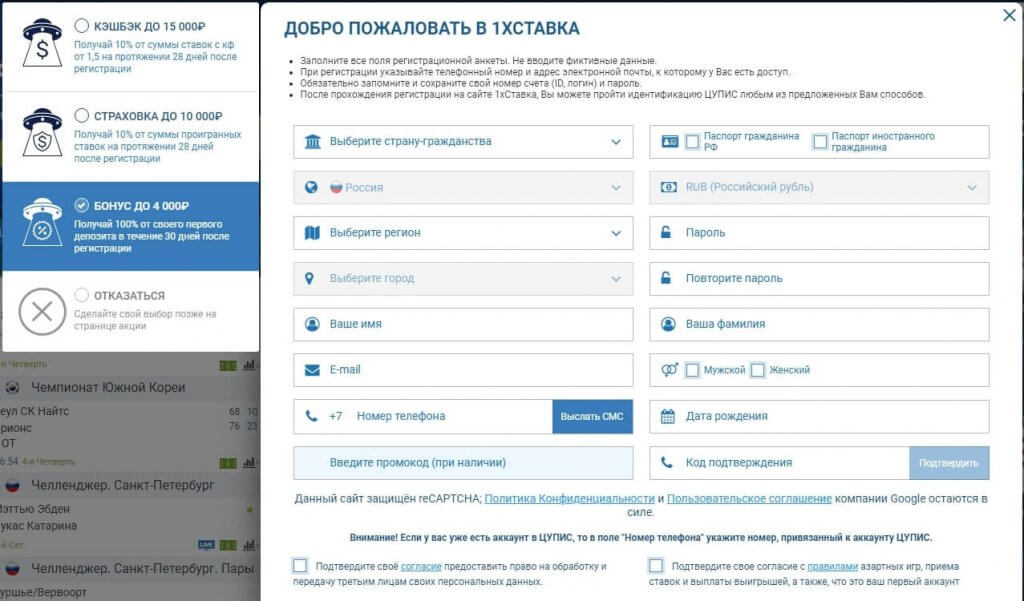This screenshot has width=1024, height=601.
Task: Focus the Ваше имя field
Action: pos(463,324)
